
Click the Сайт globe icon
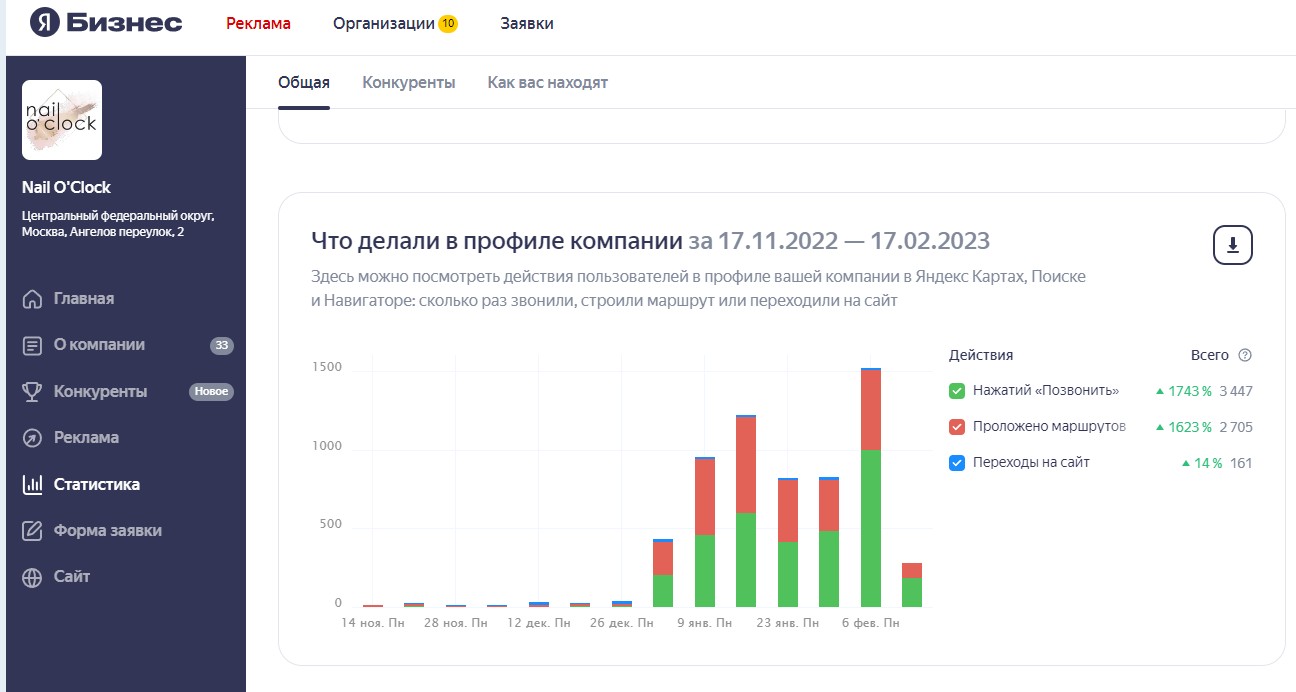33,577
